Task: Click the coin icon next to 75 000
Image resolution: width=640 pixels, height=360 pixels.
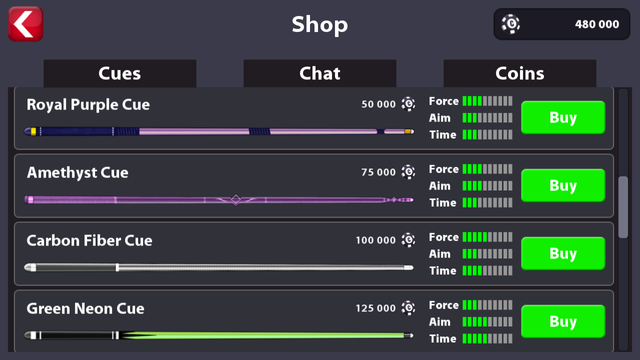Action: pos(408,172)
